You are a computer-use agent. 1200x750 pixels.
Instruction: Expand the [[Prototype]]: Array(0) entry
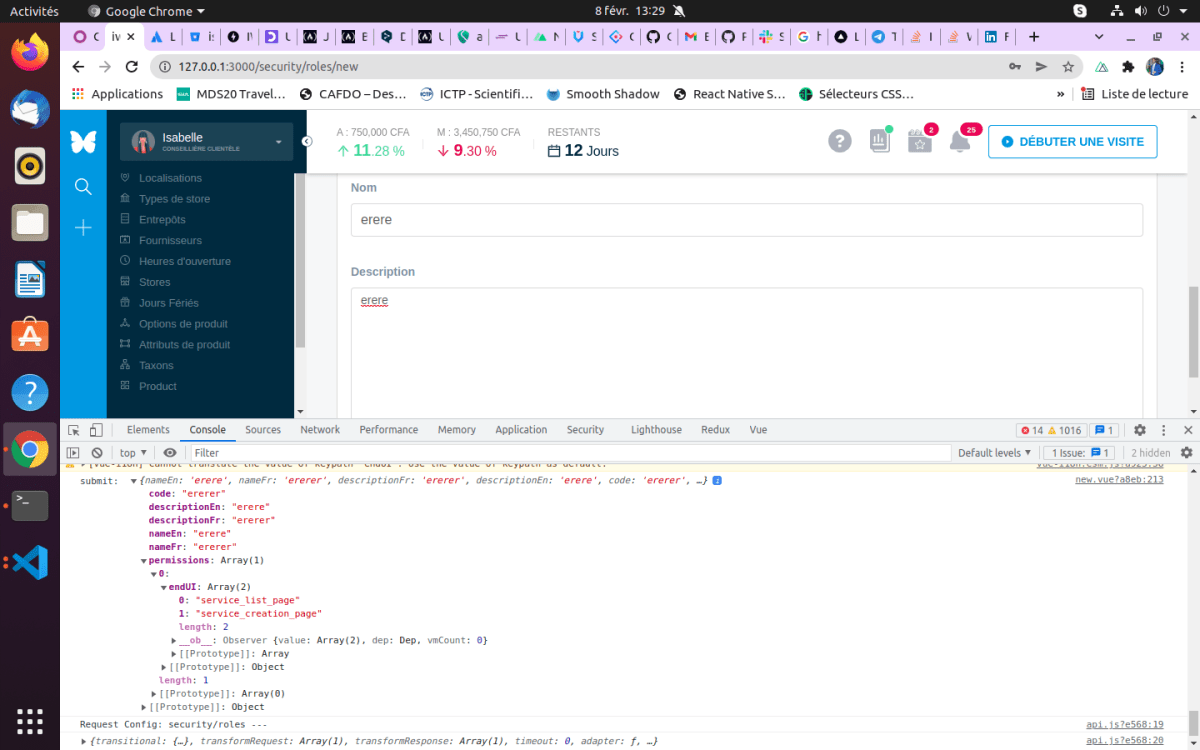(x=154, y=693)
